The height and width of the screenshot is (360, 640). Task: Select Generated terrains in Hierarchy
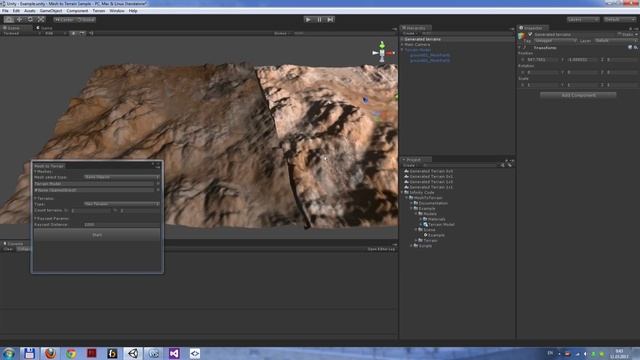[x=422, y=39]
